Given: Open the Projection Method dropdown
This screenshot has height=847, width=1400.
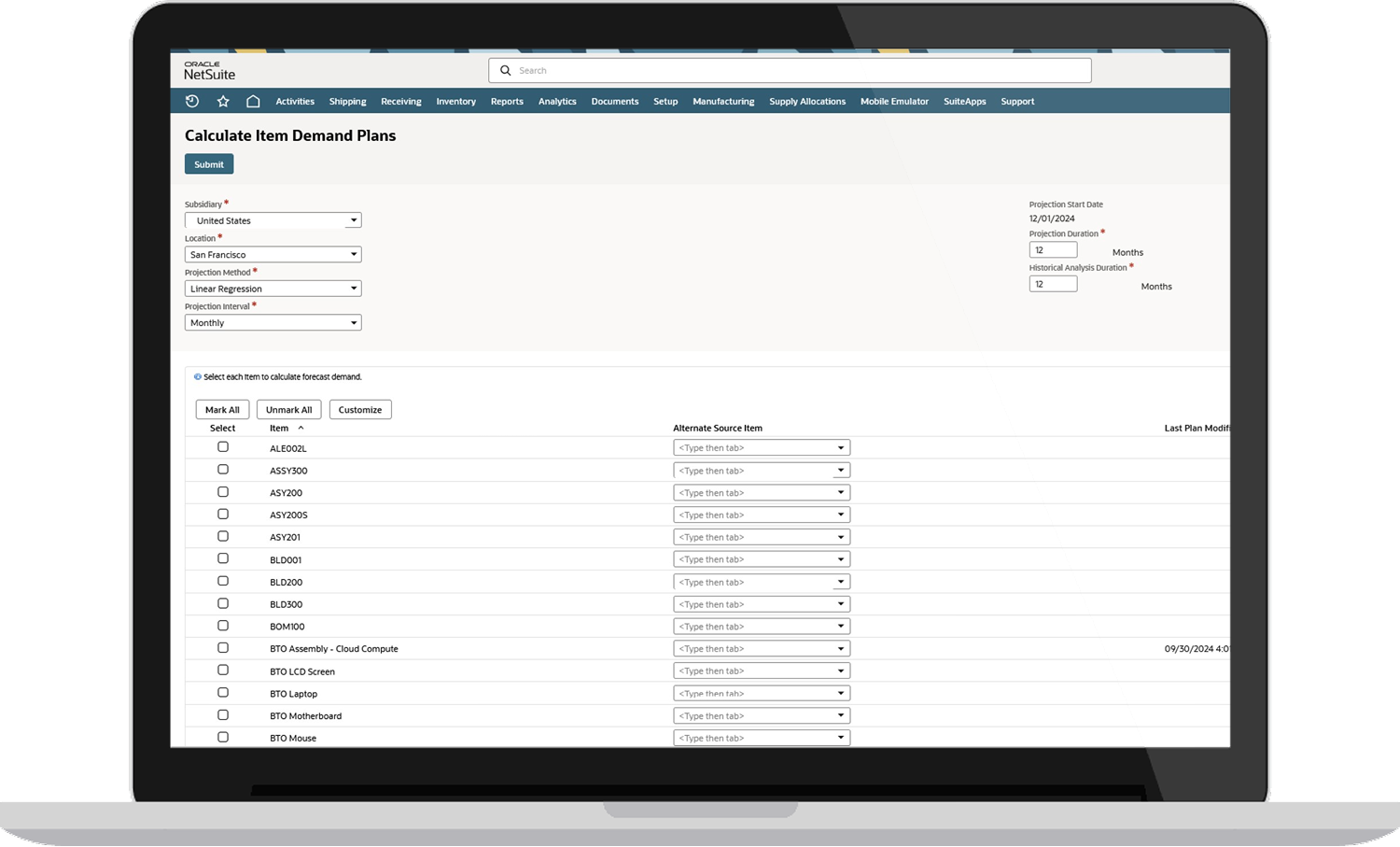Looking at the screenshot, I should click(x=354, y=289).
